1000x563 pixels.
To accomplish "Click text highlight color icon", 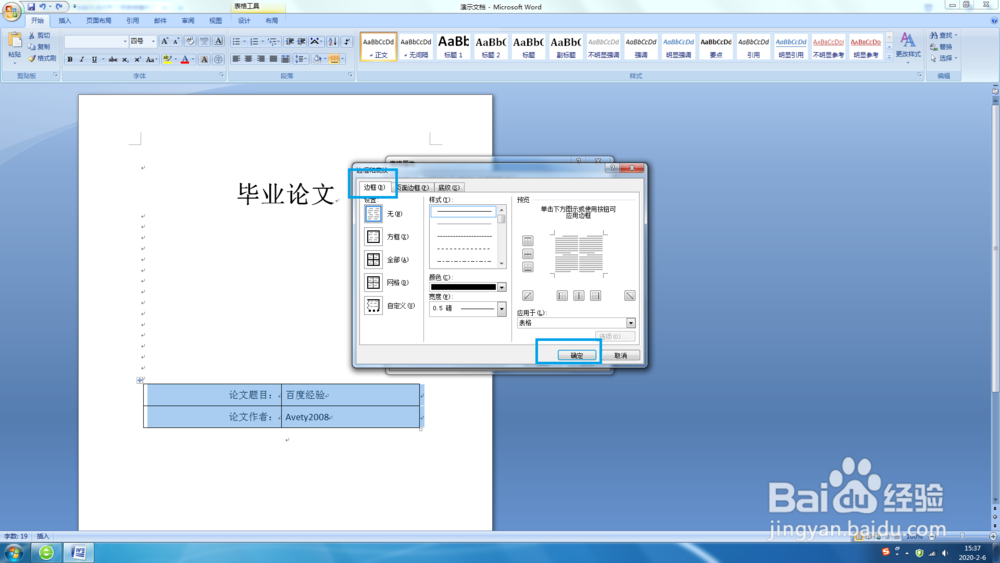I will pos(167,59).
